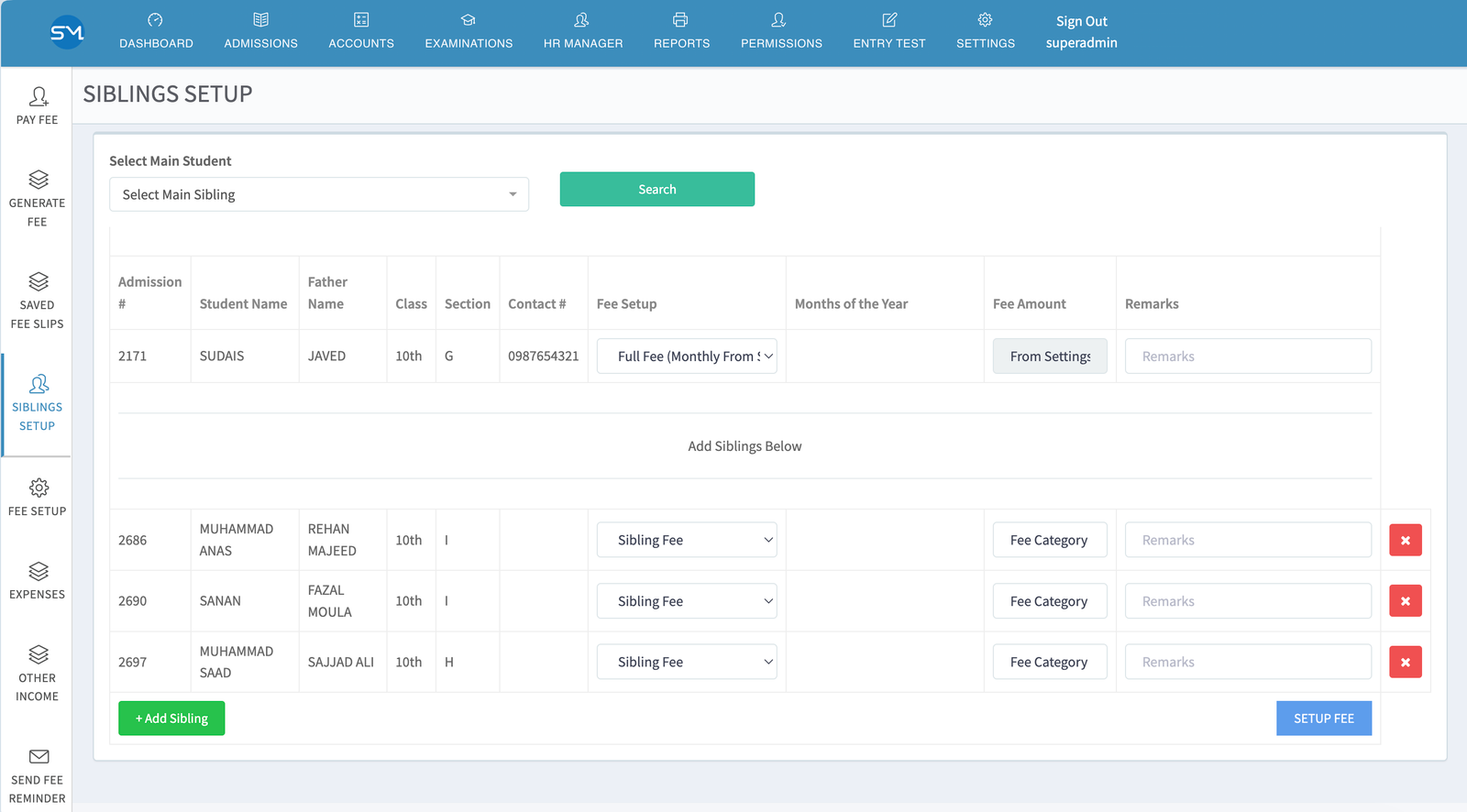Screen dimensions: 1467x812
Task: Open Settings gear icon in top bar
Action: (x=985, y=20)
